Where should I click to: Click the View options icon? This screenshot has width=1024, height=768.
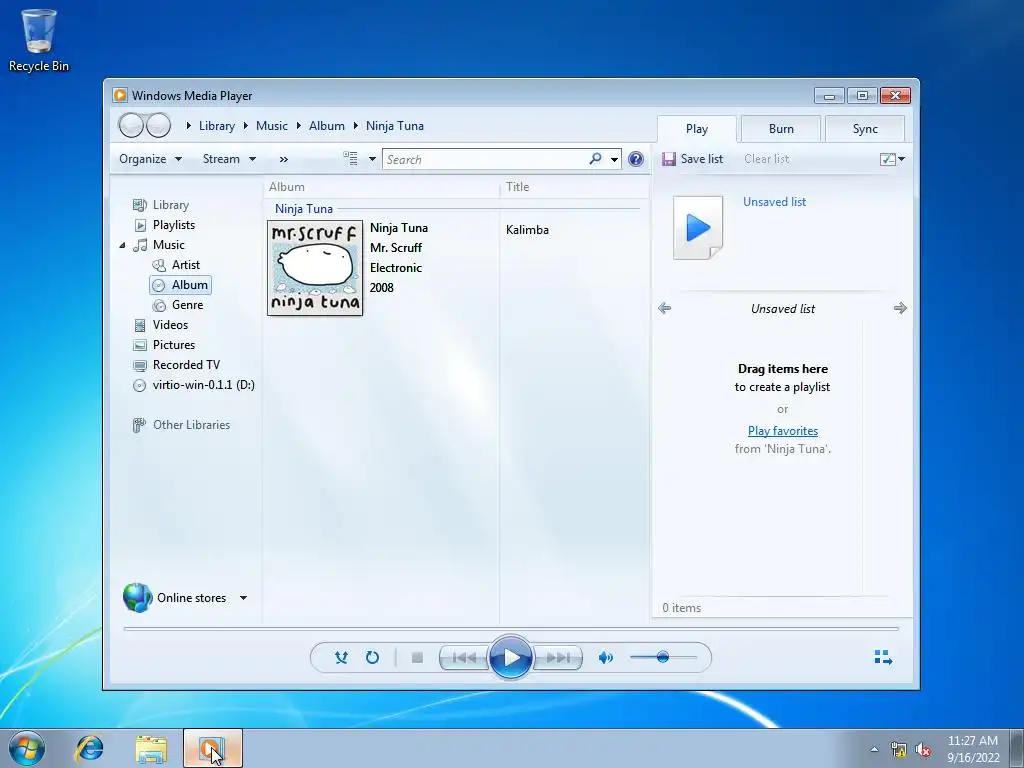click(351, 159)
